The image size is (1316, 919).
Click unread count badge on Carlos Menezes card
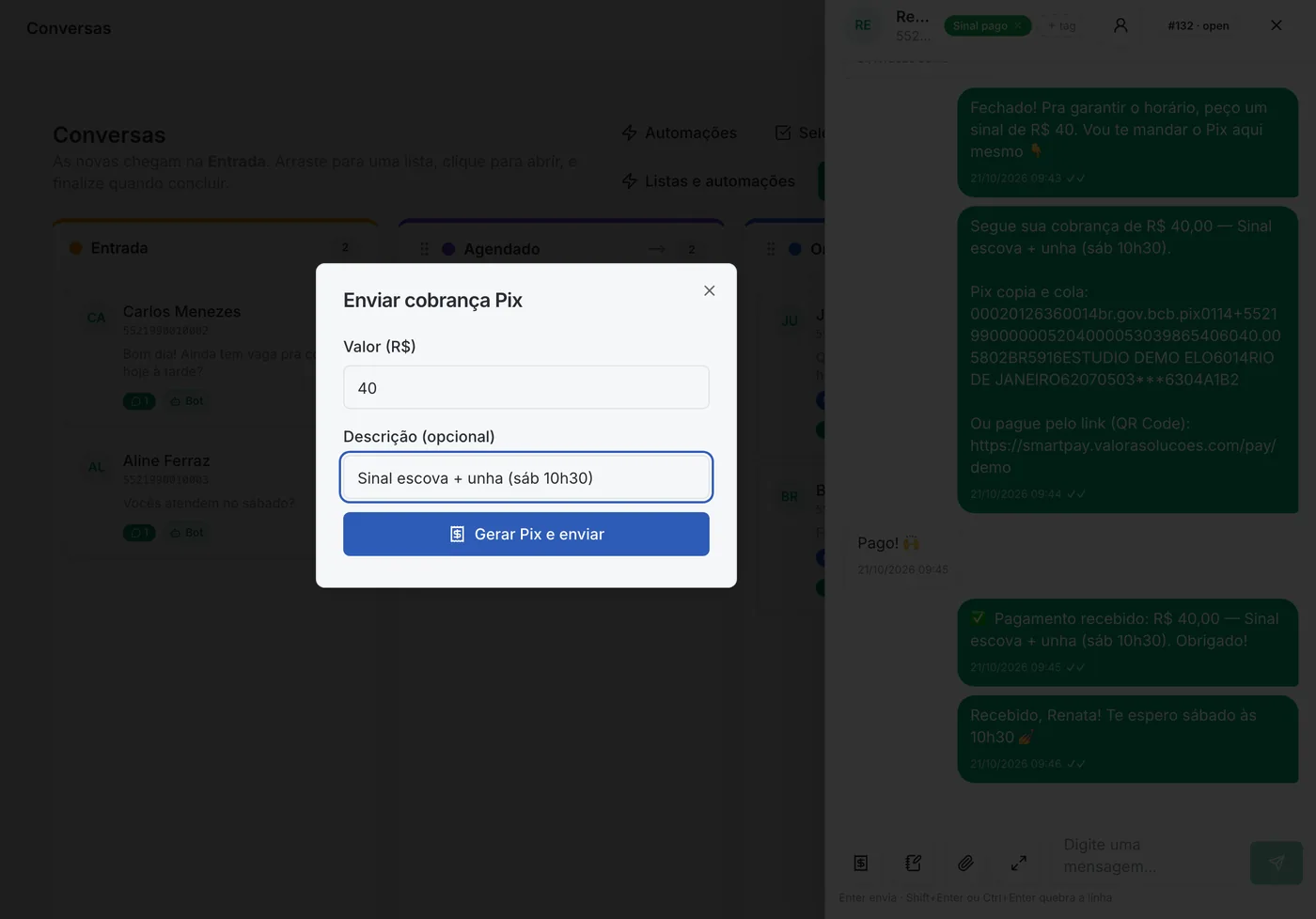pos(139,401)
